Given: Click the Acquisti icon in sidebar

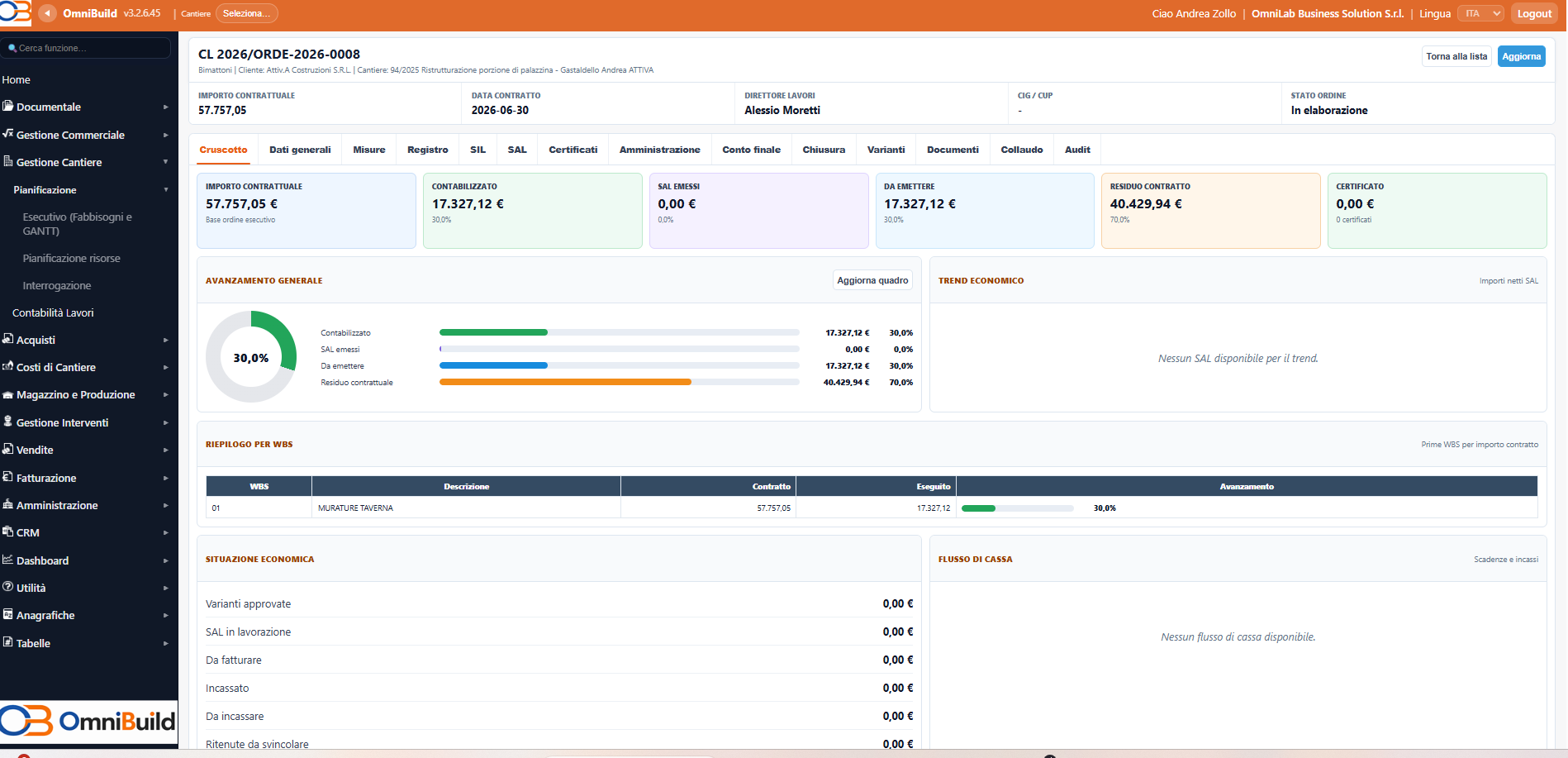Looking at the screenshot, I should pyautogui.click(x=7, y=339).
